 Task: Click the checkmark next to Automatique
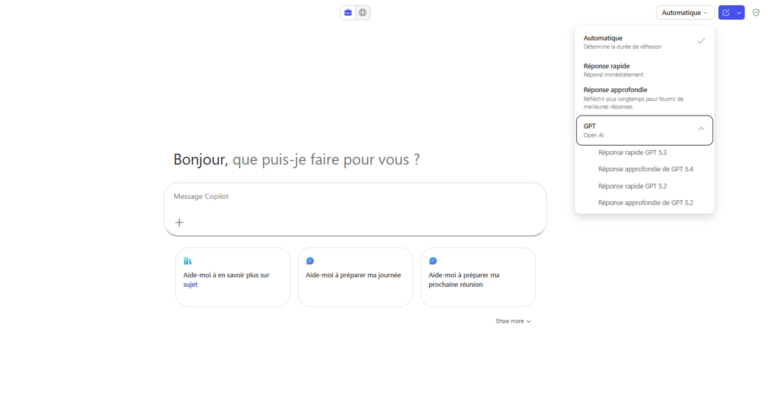pyautogui.click(x=701, y=41)
